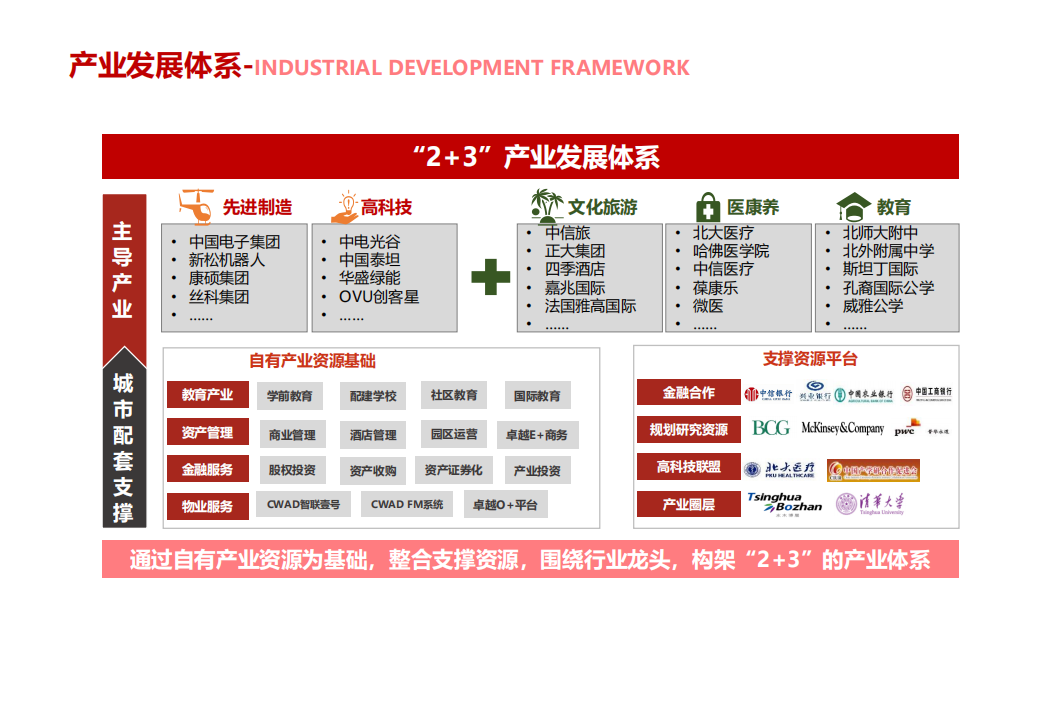1039x720 pixels.
Task: Click the CWAD FM系统 gray box
Action: pos(407,504)
